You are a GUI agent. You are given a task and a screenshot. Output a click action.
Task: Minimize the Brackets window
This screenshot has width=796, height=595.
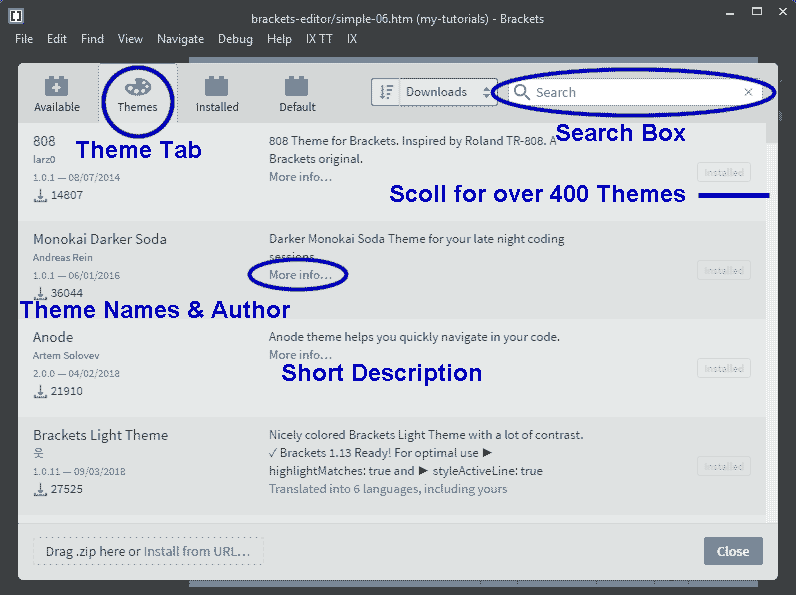[x=730, y=13]
